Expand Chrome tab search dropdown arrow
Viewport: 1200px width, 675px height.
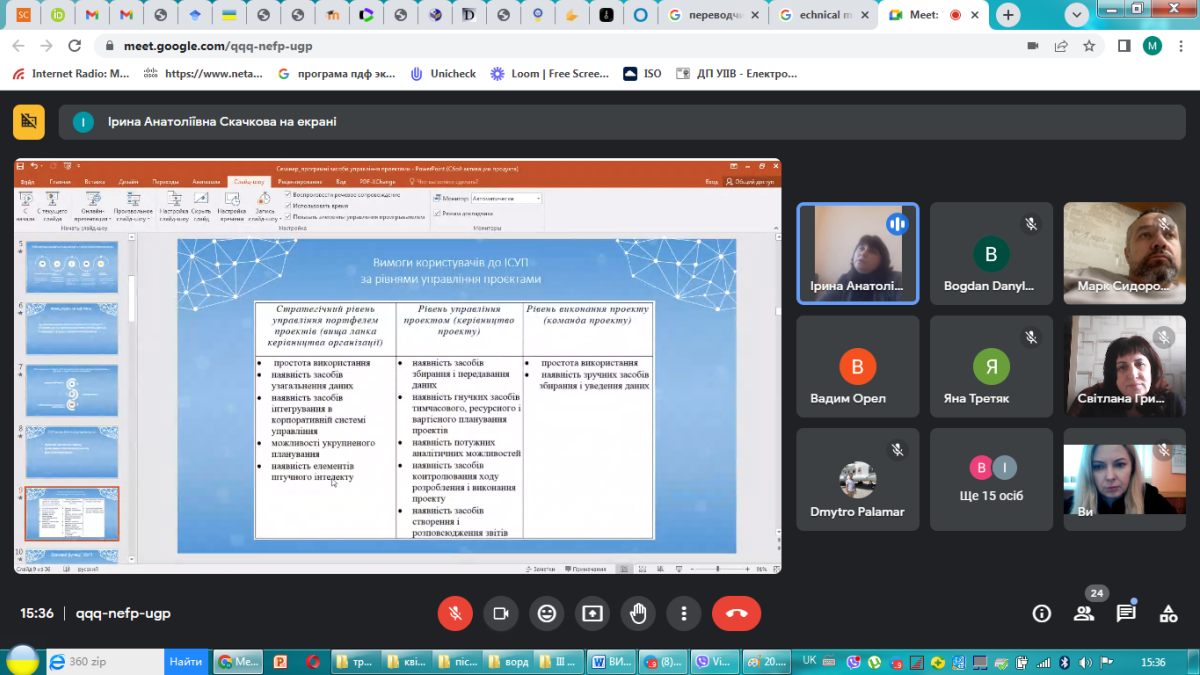click(1076, 15)
